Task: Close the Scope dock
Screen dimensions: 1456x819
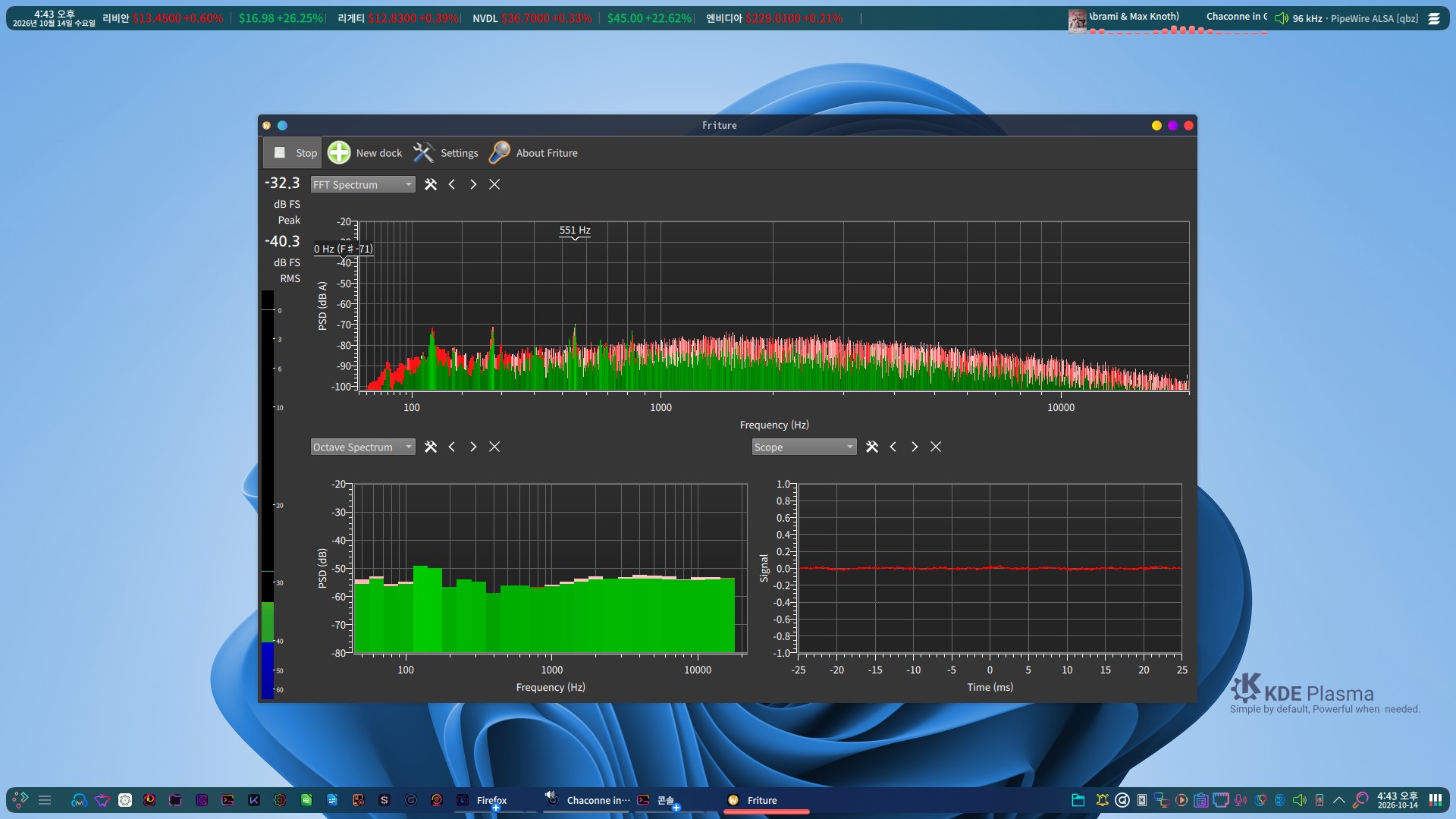Action: click(936, 447)
